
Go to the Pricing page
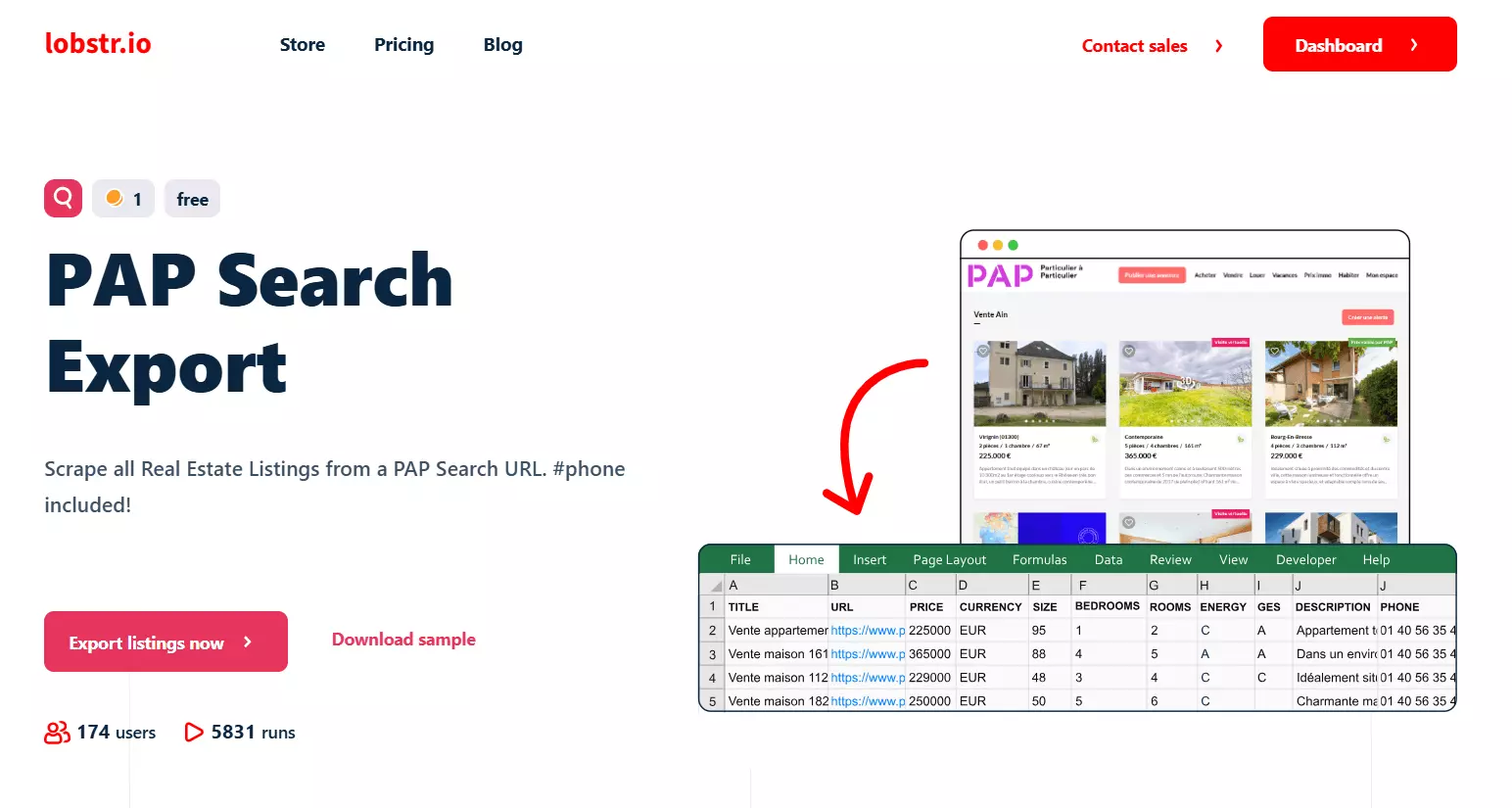[403, 45]
